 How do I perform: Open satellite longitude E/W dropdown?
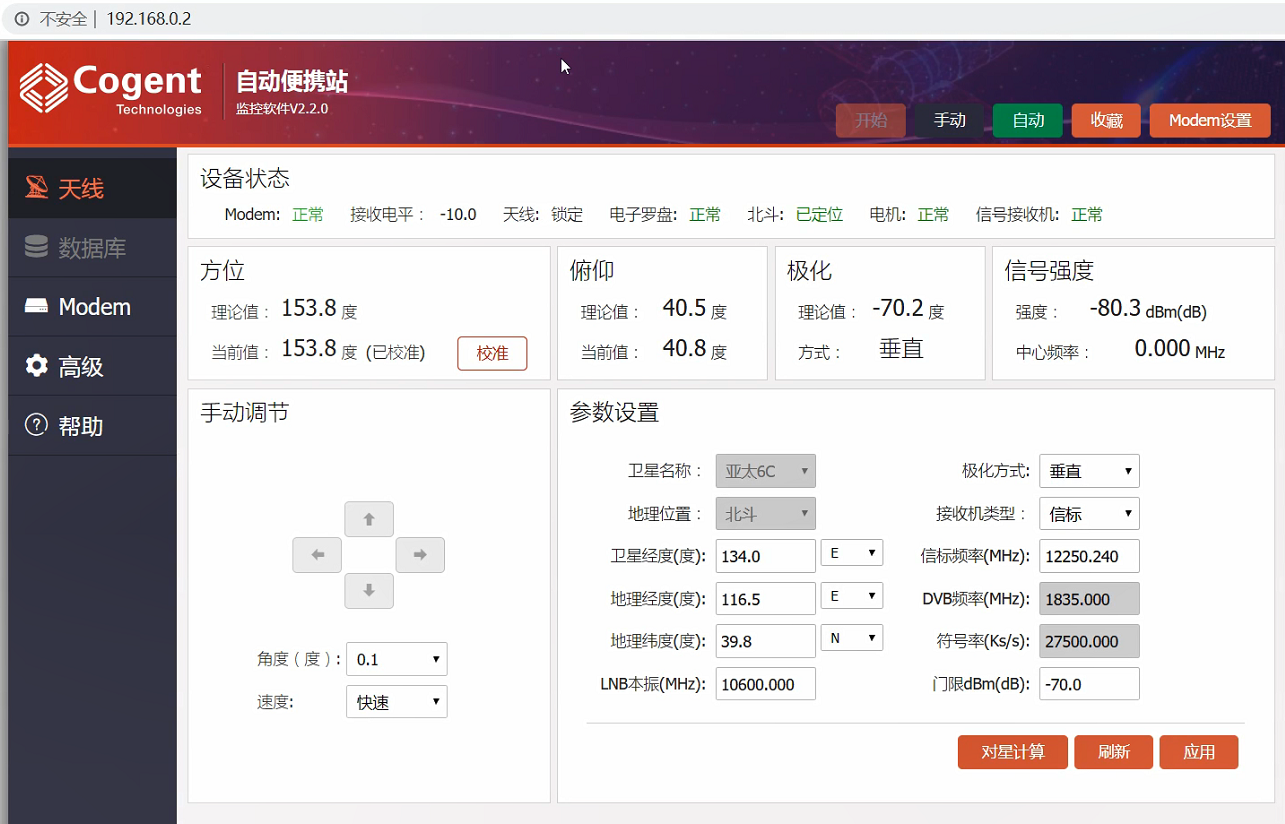click(x=852, y=552)
